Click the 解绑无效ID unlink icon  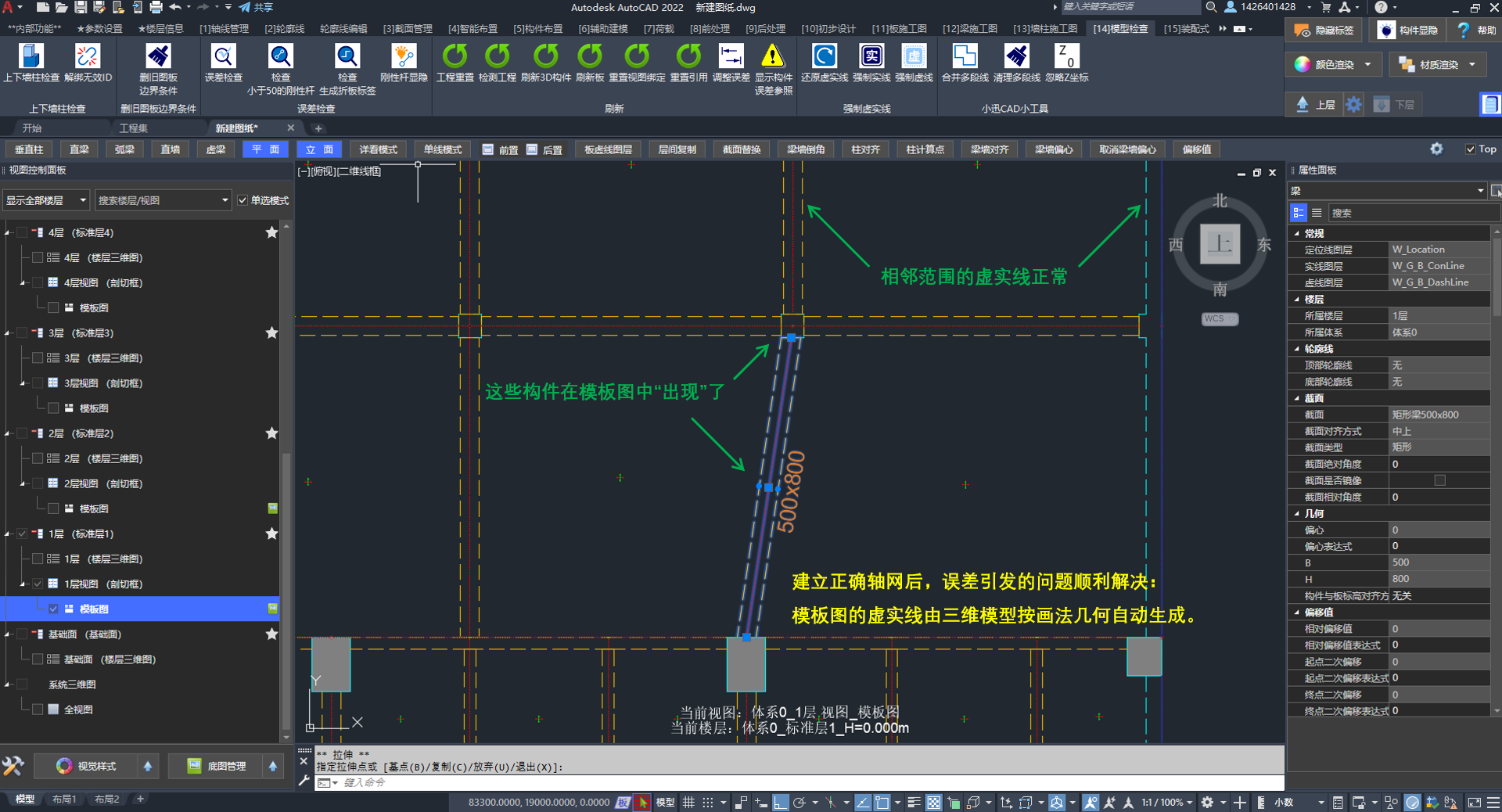pos(88,57)
